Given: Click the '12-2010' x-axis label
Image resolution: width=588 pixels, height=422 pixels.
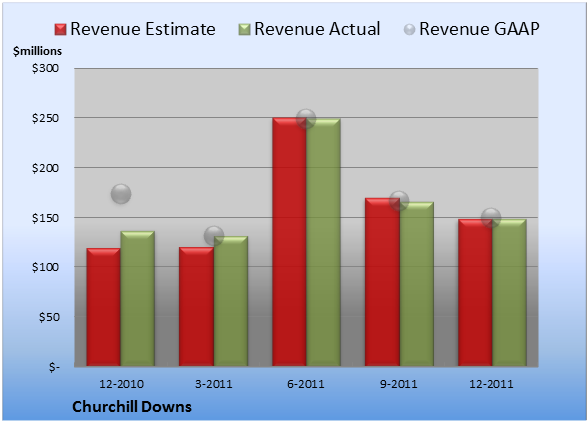Looking at the screenshot, I should pos(121,384).
